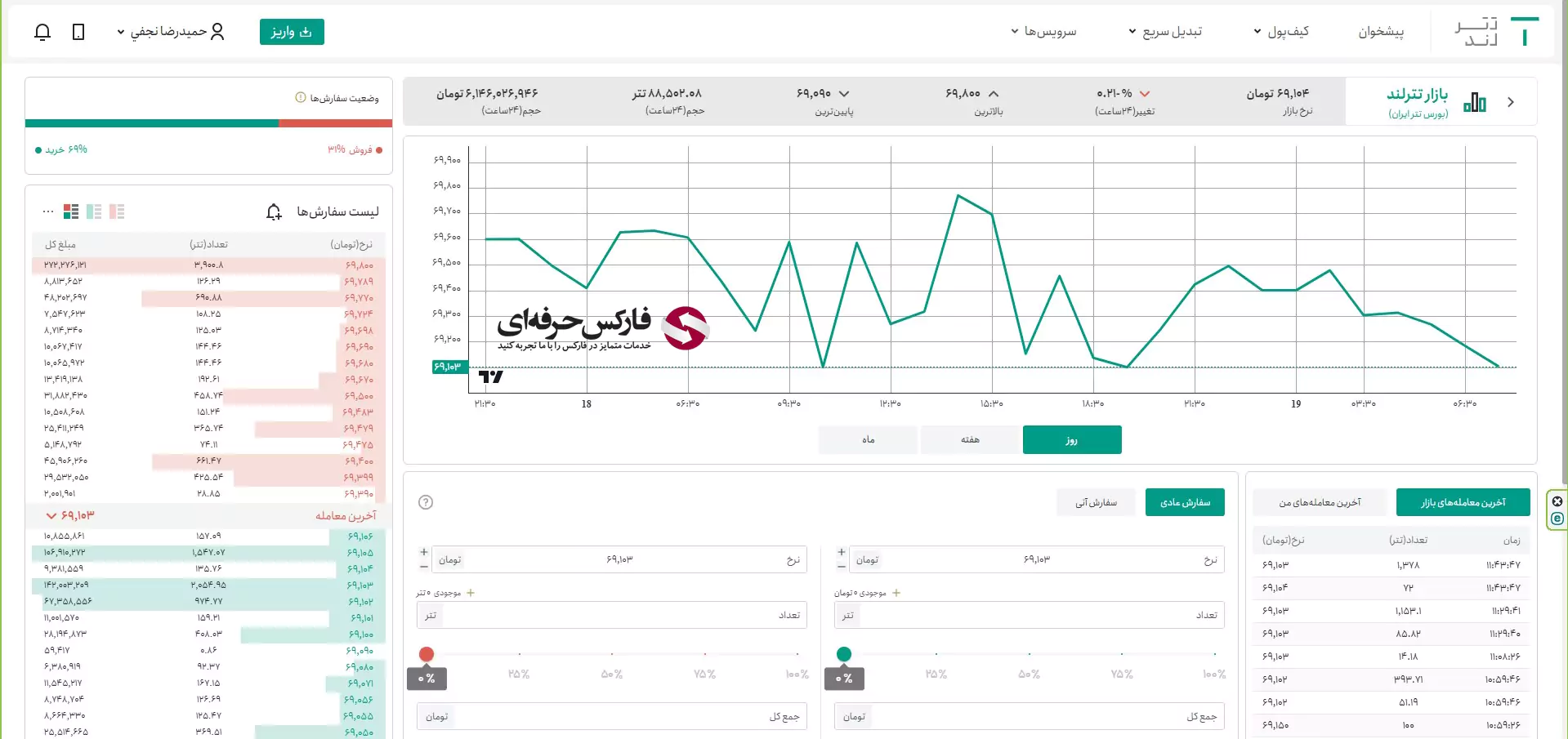
Task: Open latest market trades tab
Action: point(1463,502)
